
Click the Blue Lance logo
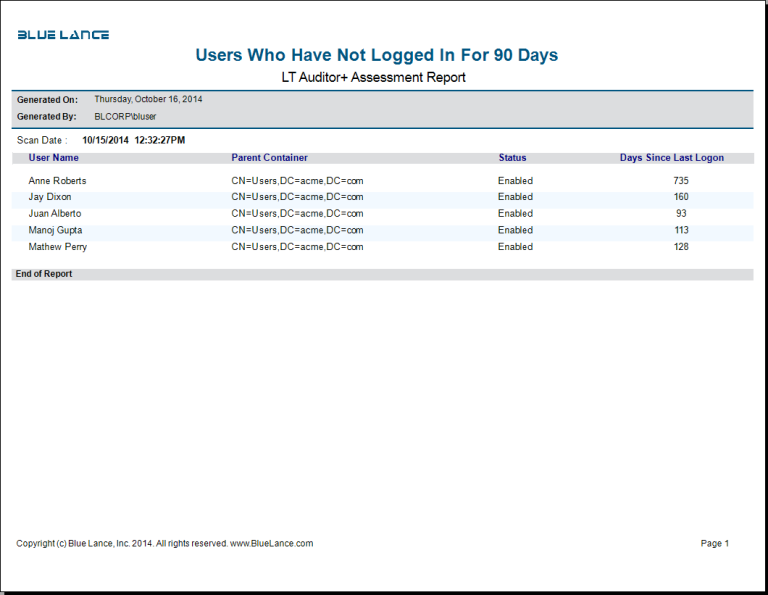[x=63, y=35]
